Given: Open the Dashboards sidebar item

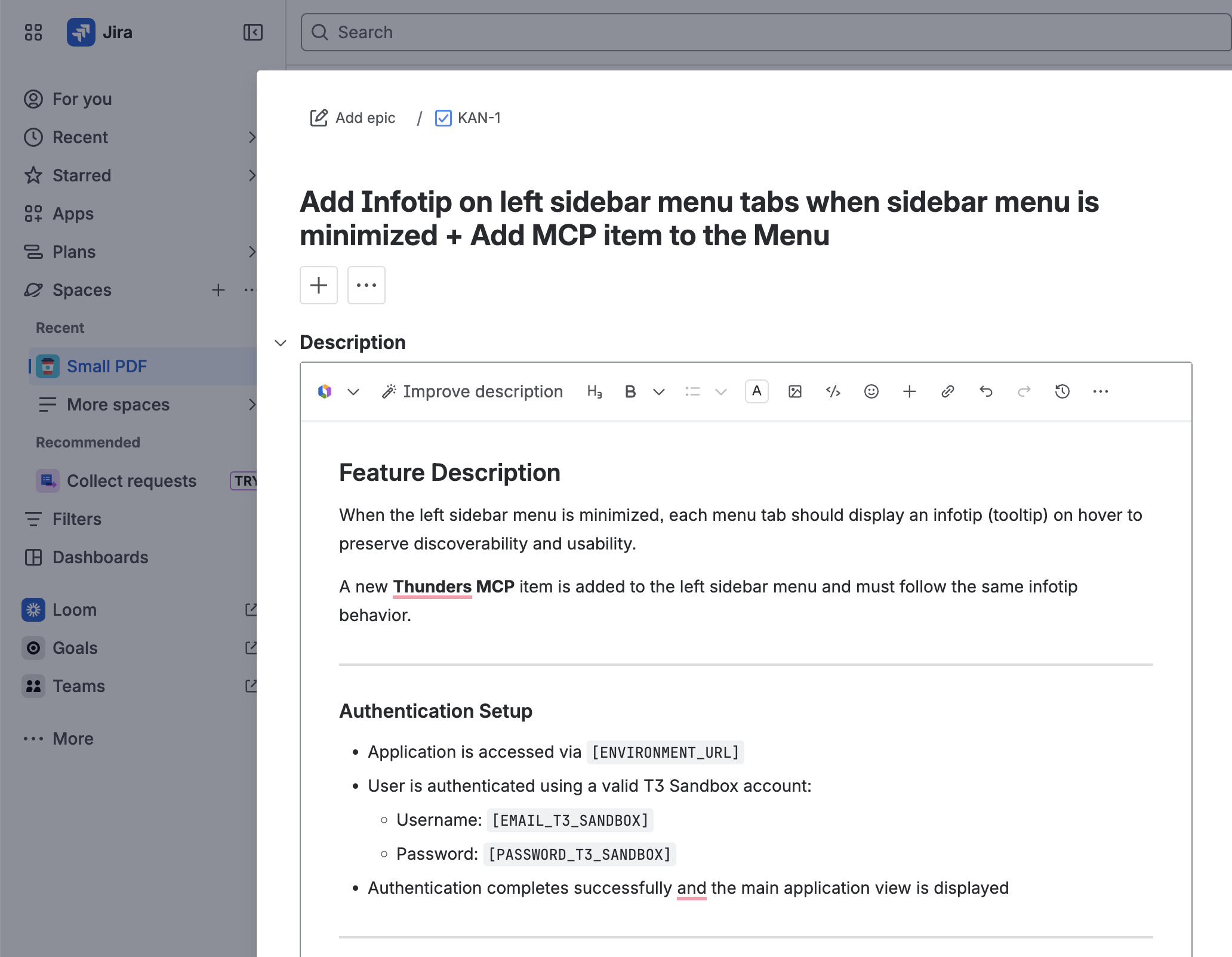Looking at the screenshot, I should point(100,557).
